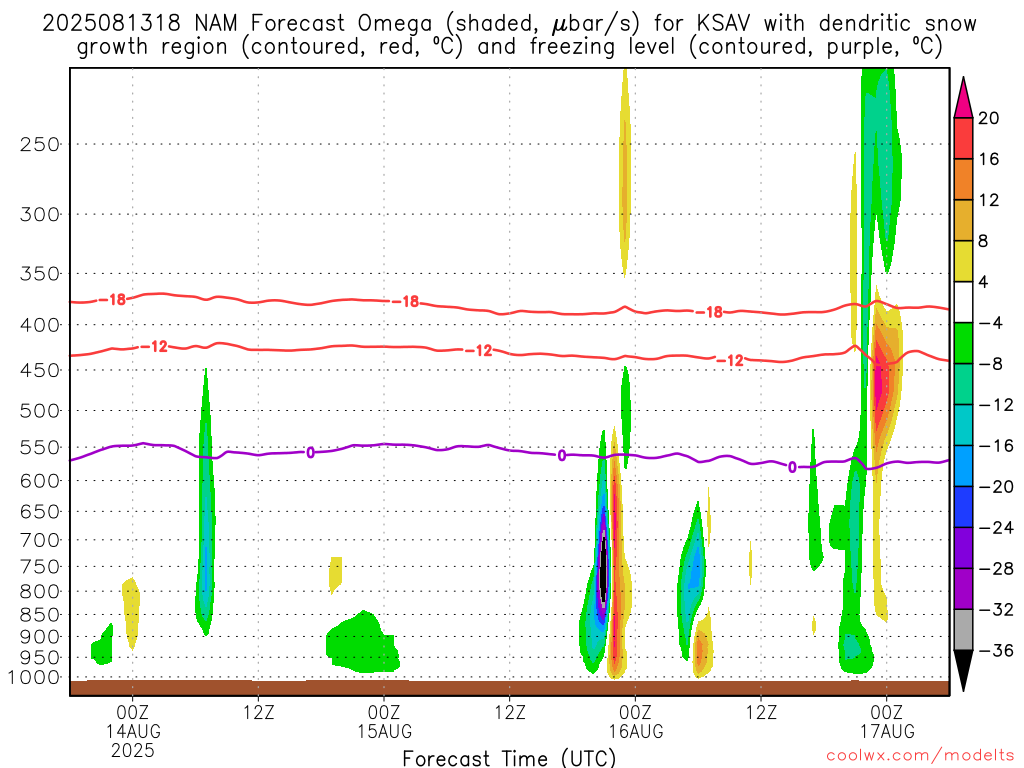Click the white color bar segment between -4 and 4

[x=963, y=302]
